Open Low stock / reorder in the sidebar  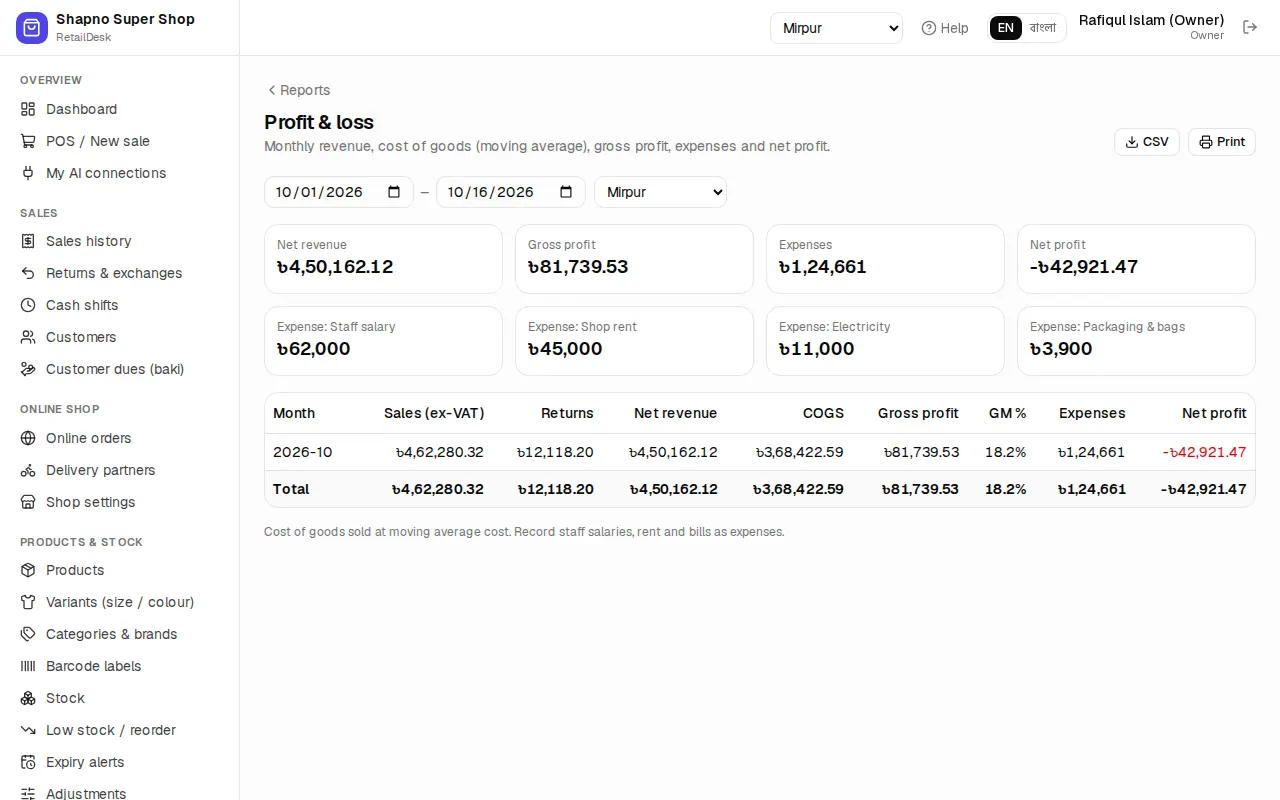(x=120, y=730)
